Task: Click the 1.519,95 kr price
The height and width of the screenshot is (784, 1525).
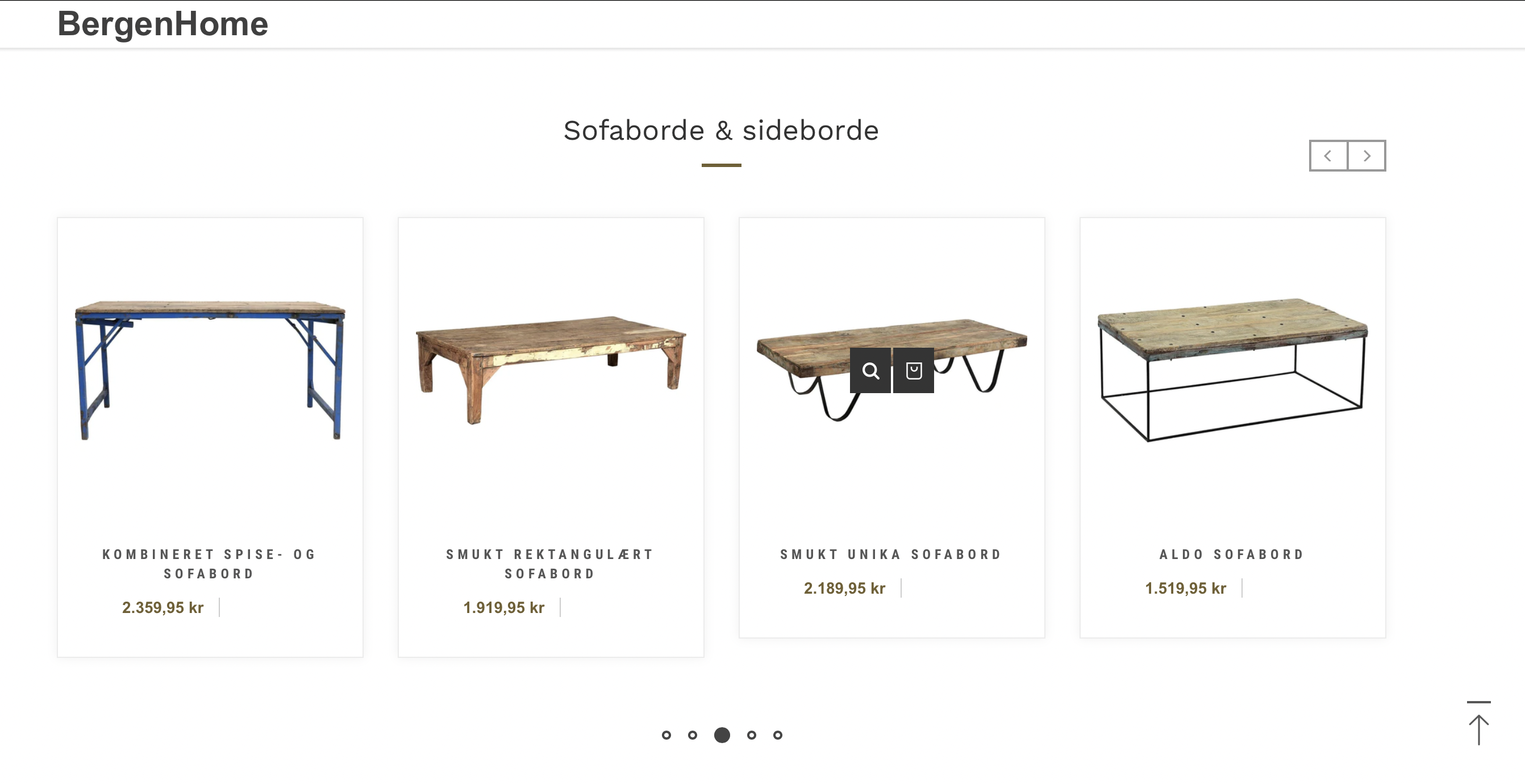Action: click(1185, 588)
